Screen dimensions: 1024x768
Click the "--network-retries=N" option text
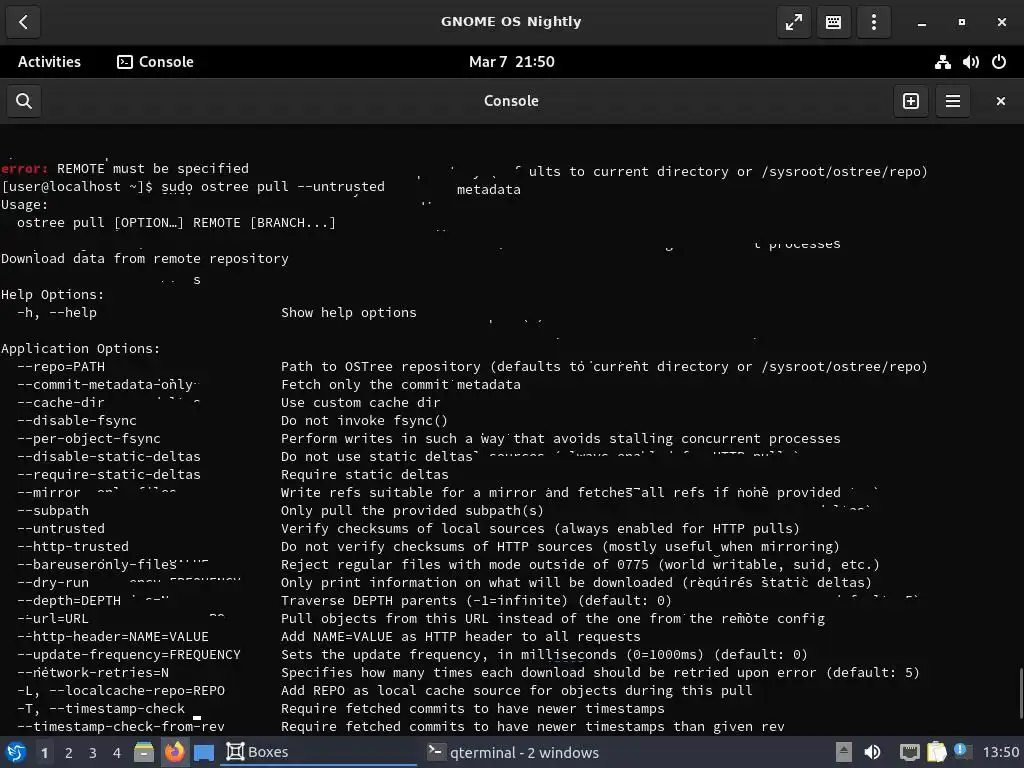click(93, 673)
